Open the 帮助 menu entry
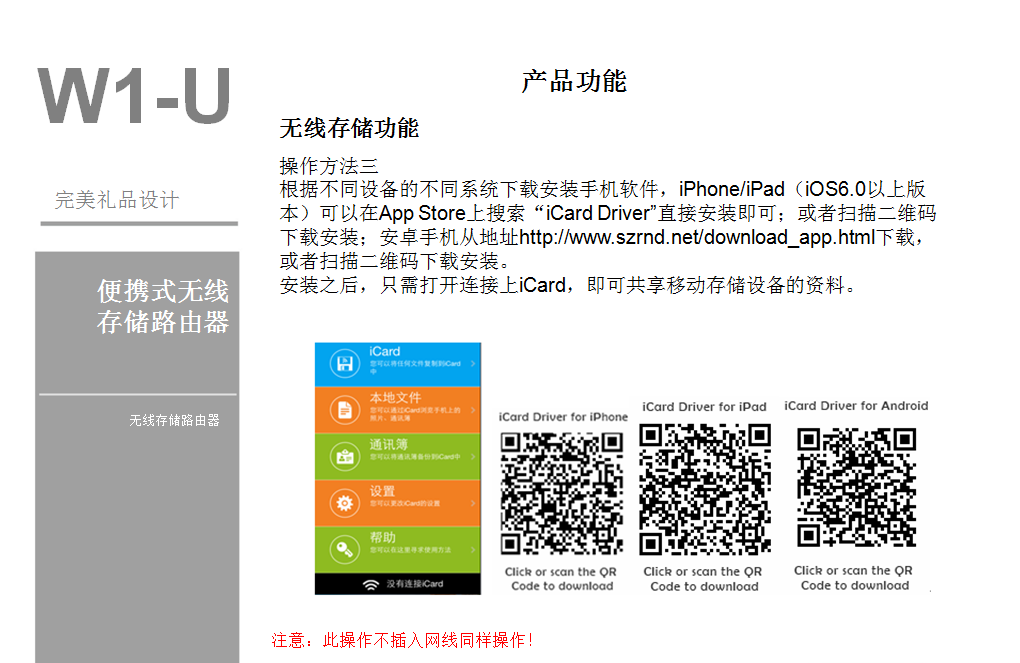 click(398, 550)
